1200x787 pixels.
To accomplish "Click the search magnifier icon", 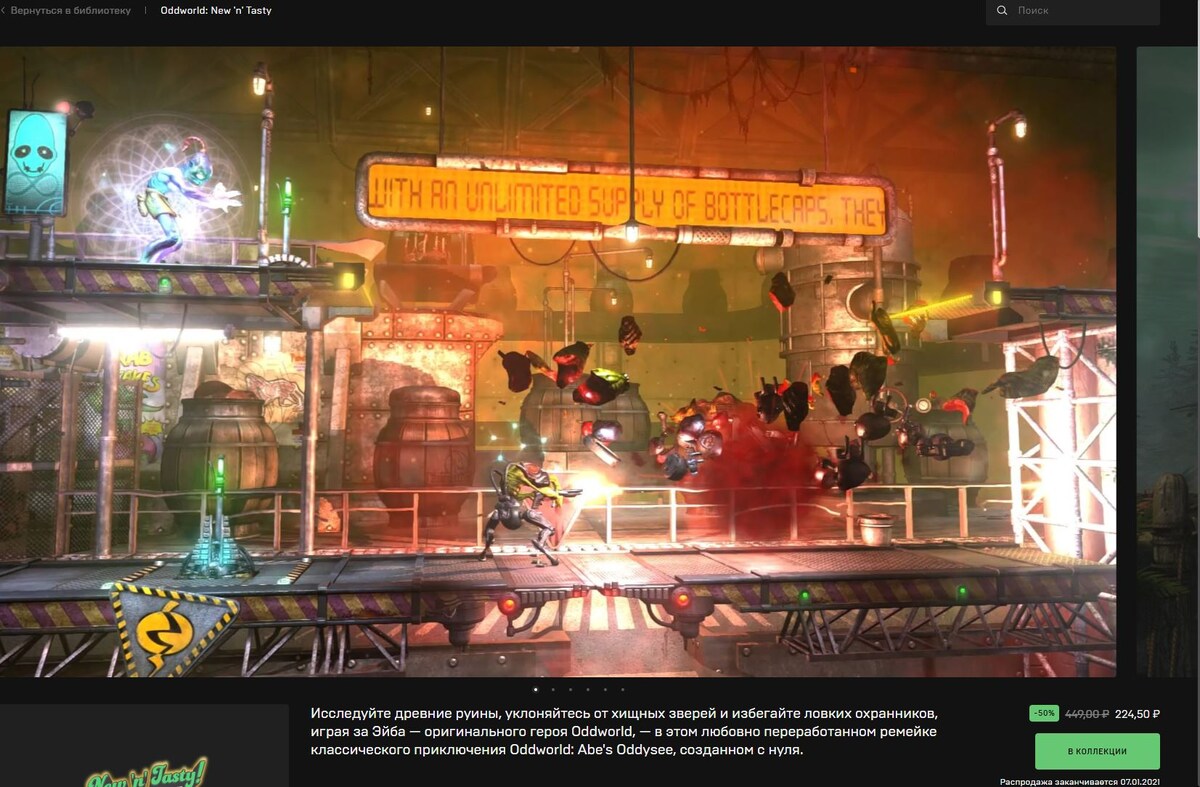I will [1002, 11].
